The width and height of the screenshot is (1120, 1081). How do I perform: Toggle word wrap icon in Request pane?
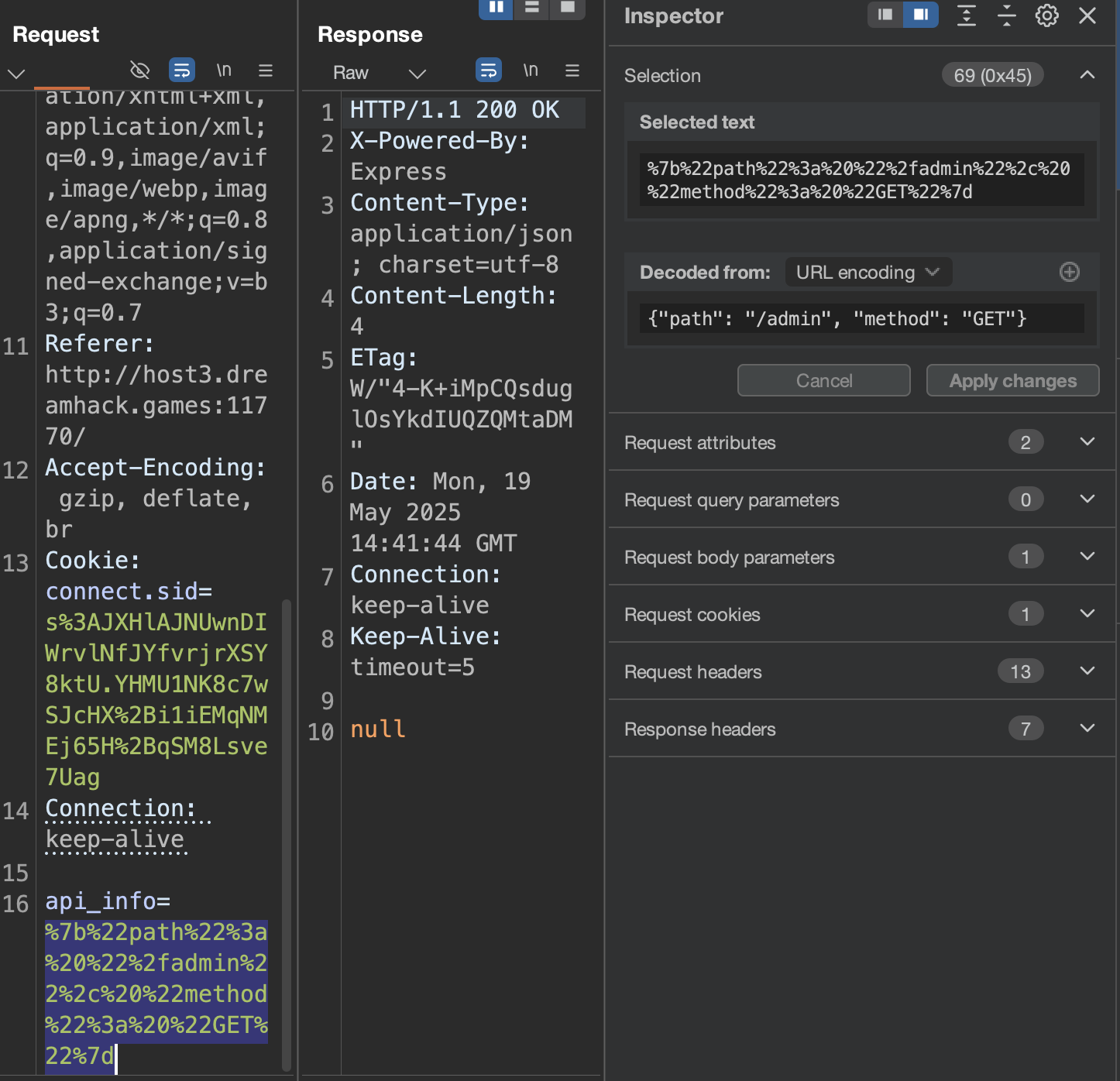[182, 71]
